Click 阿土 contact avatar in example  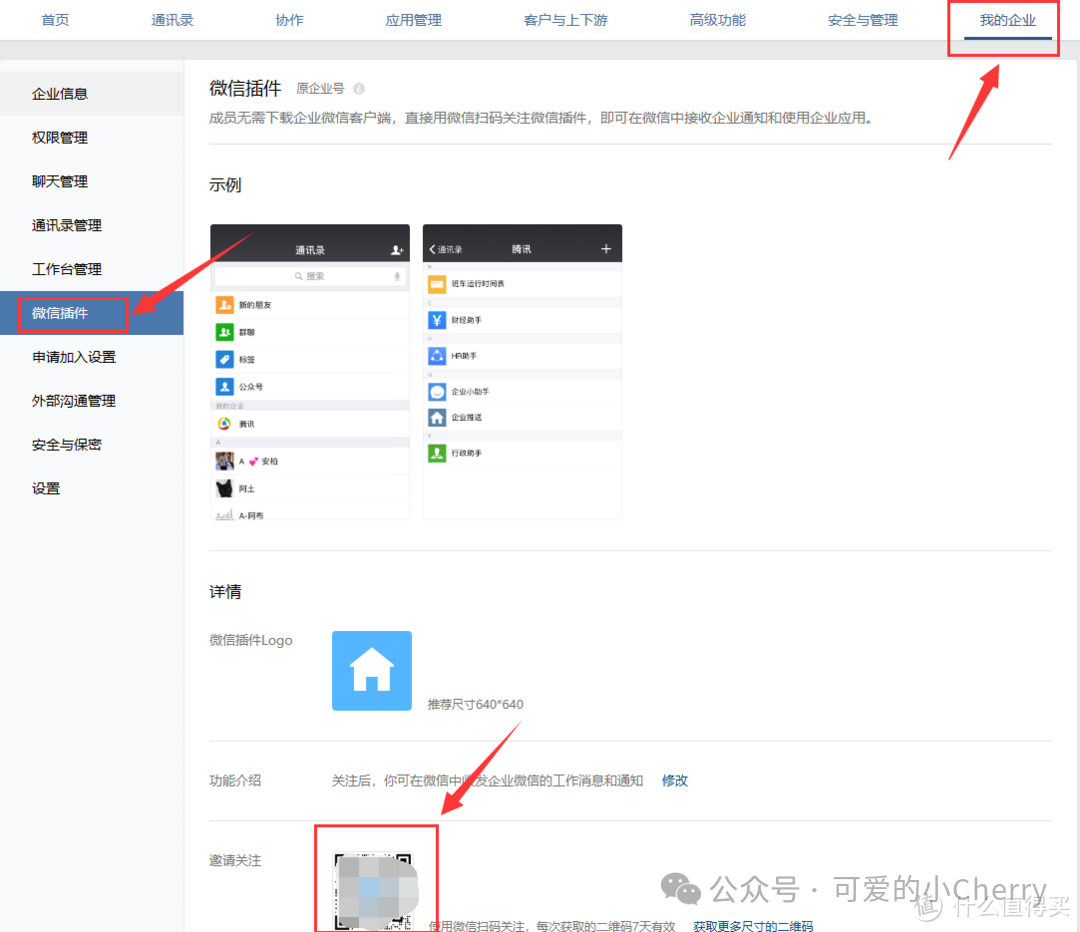click(x=225, y=488)
